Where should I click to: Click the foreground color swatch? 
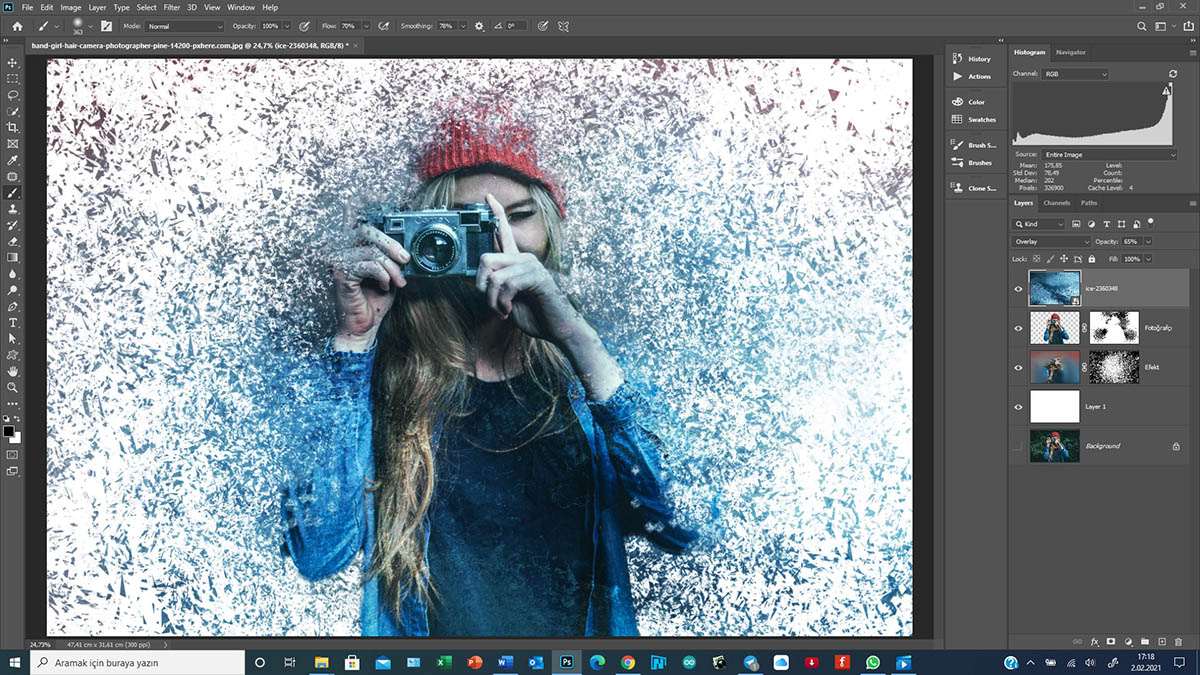click(x=9, y=431)
